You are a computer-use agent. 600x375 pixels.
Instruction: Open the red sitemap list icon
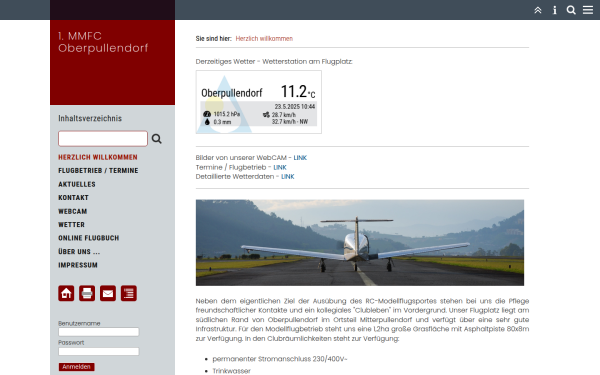tap(129, 293)
